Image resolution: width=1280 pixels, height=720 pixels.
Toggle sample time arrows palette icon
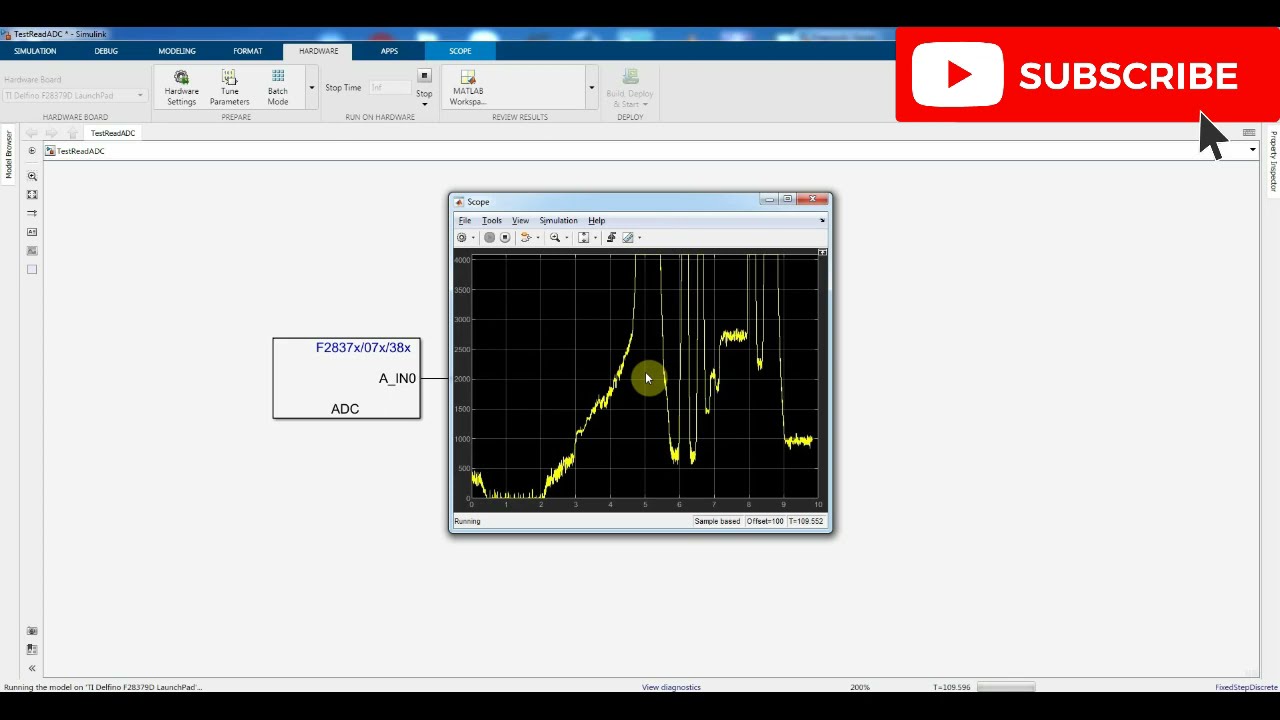pos(32,213)
